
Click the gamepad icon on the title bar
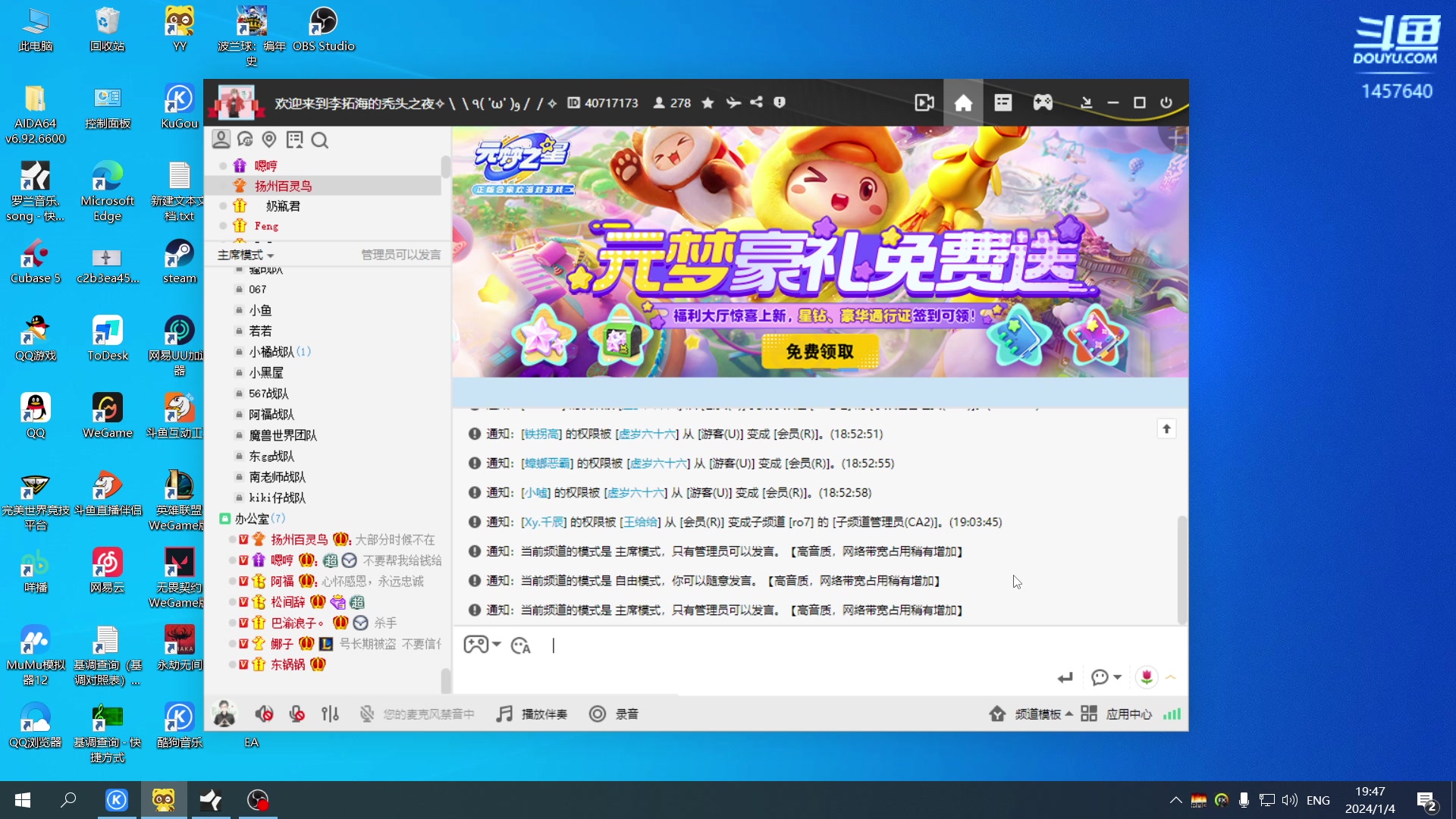pyautogui.click(x=1043, y=102)
